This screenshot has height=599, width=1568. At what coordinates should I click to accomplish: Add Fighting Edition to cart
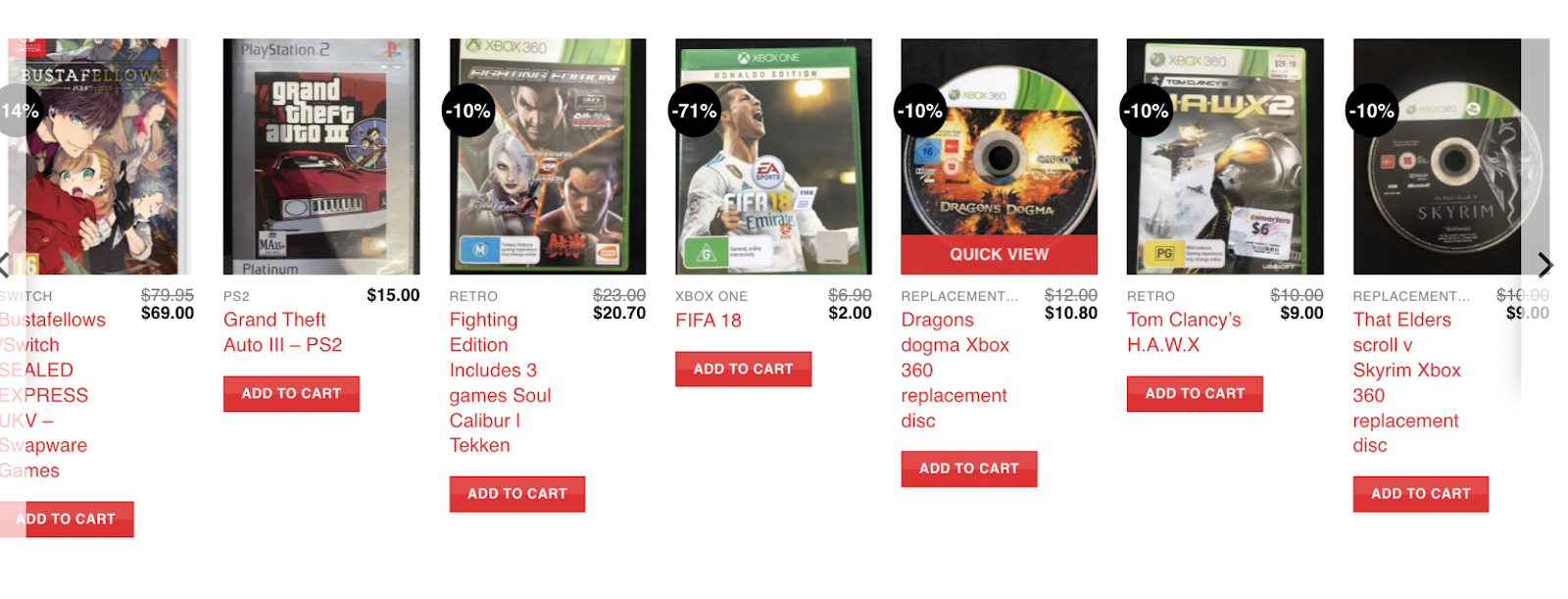517,493
